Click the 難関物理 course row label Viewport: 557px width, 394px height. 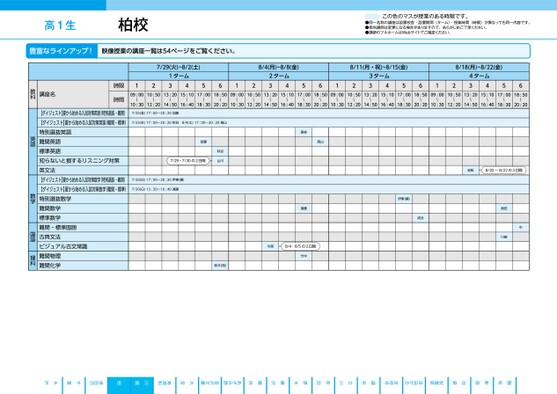coord(83,256)
